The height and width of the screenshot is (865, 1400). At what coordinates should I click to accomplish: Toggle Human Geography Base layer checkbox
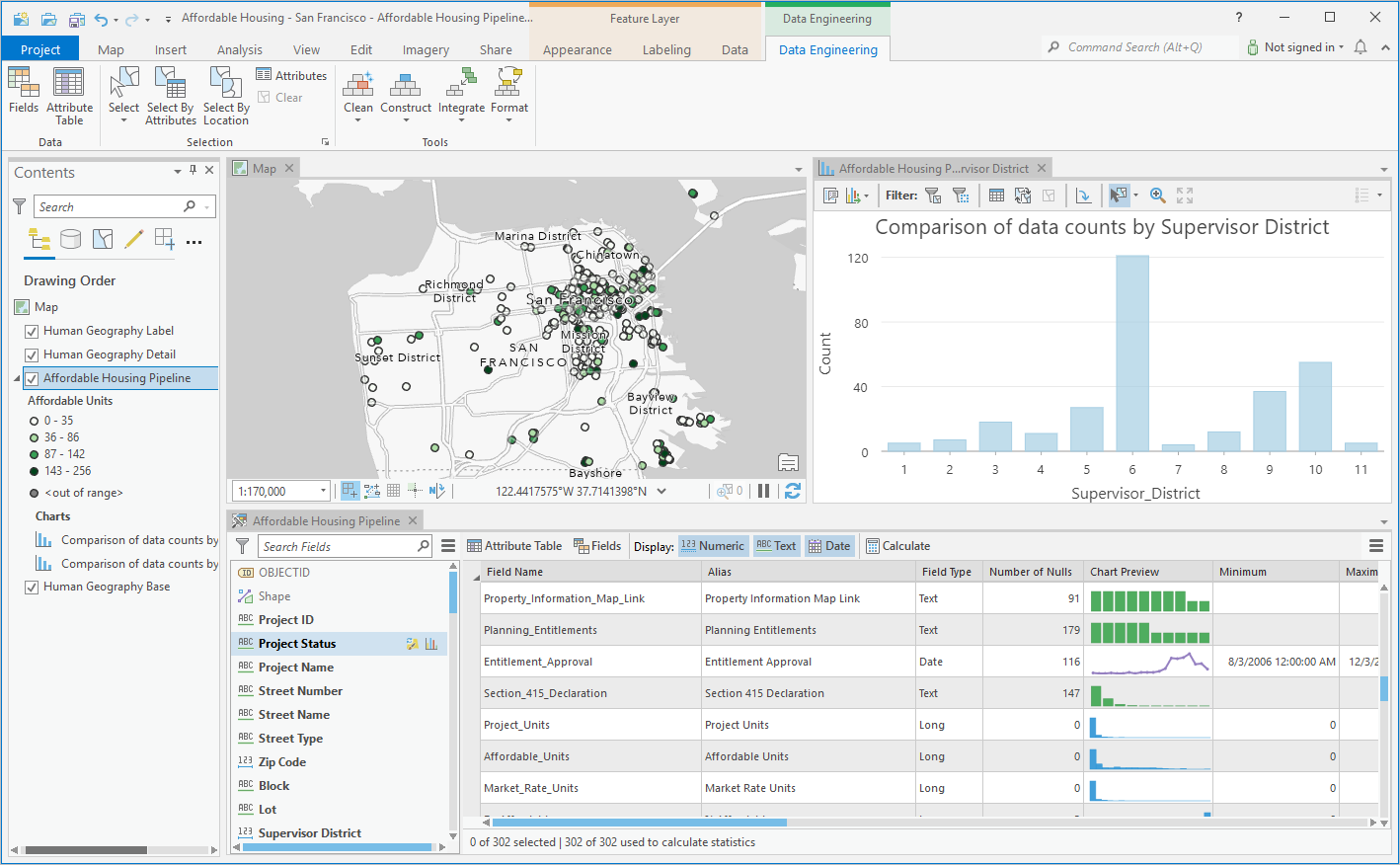(x=32, y=587)
